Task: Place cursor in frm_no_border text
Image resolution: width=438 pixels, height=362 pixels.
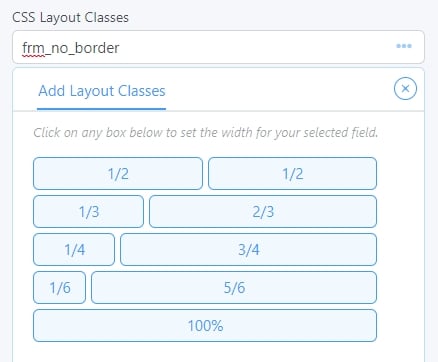Action: 71,48
